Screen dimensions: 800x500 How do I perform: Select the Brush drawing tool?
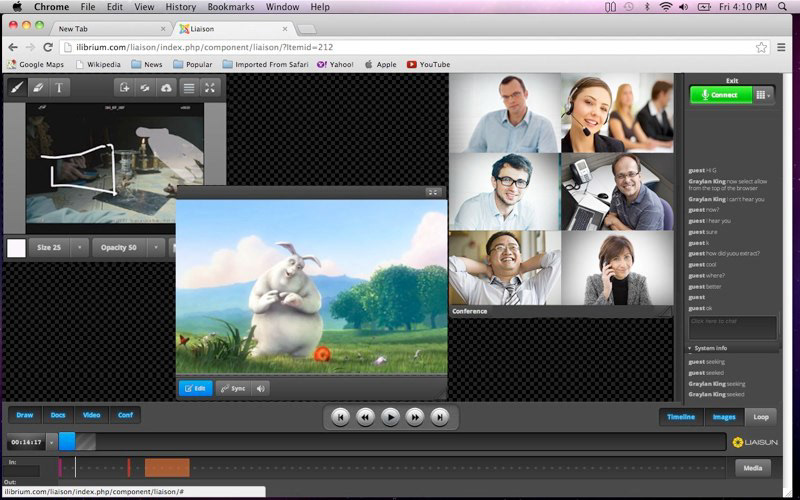(17, 88)
